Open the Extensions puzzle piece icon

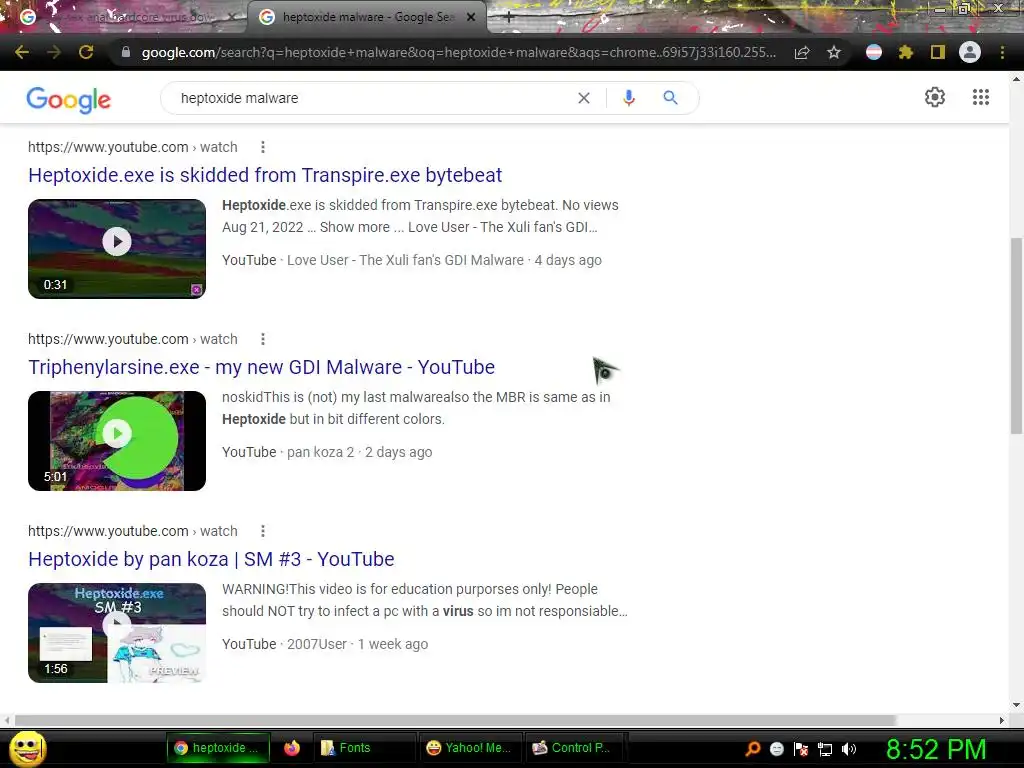click(905, 52)
